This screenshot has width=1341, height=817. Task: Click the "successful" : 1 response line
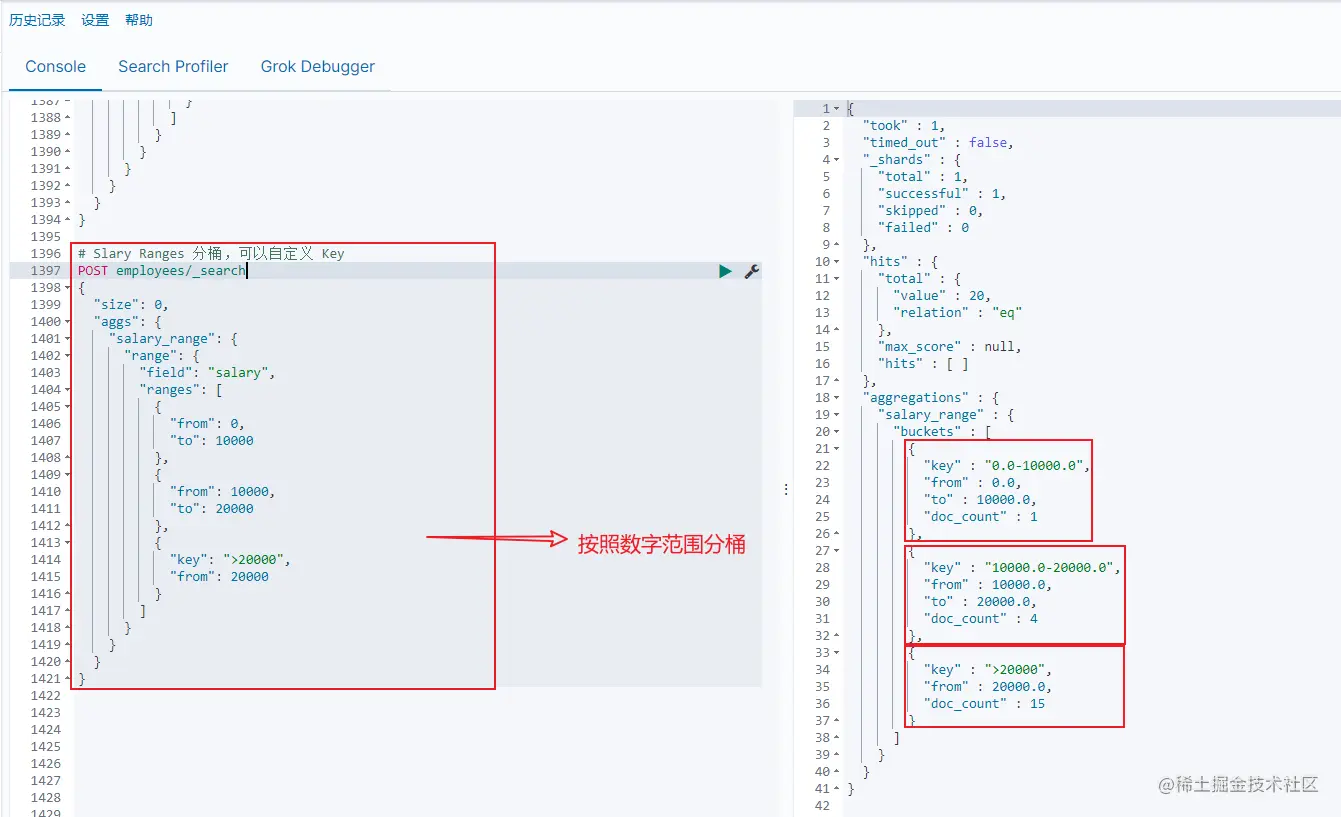pyautogui.click(x=943, y=193)
